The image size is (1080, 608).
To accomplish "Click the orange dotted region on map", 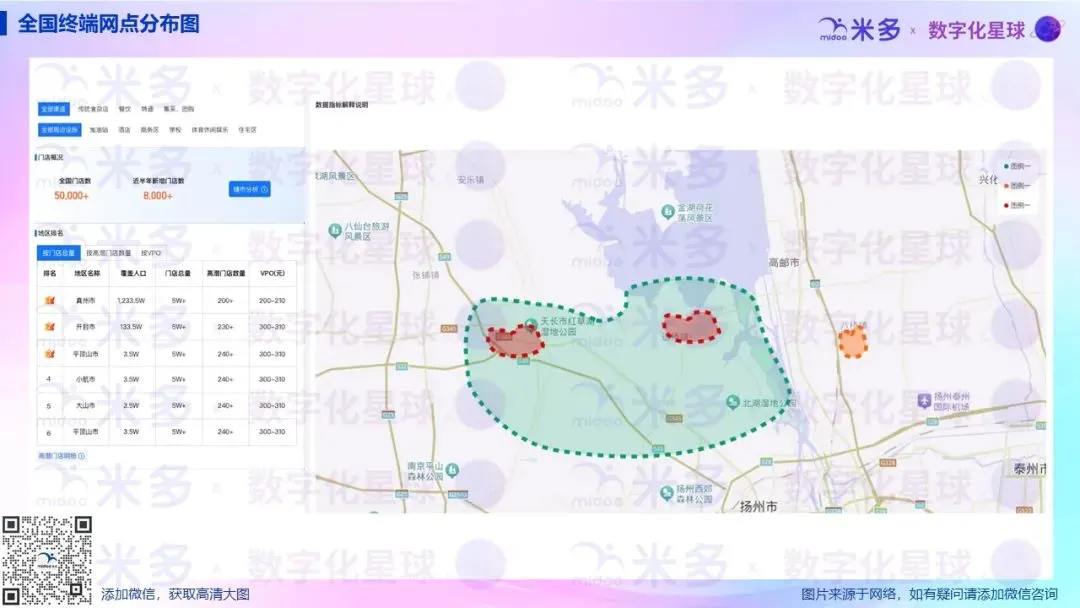I will tap(852, 342).
